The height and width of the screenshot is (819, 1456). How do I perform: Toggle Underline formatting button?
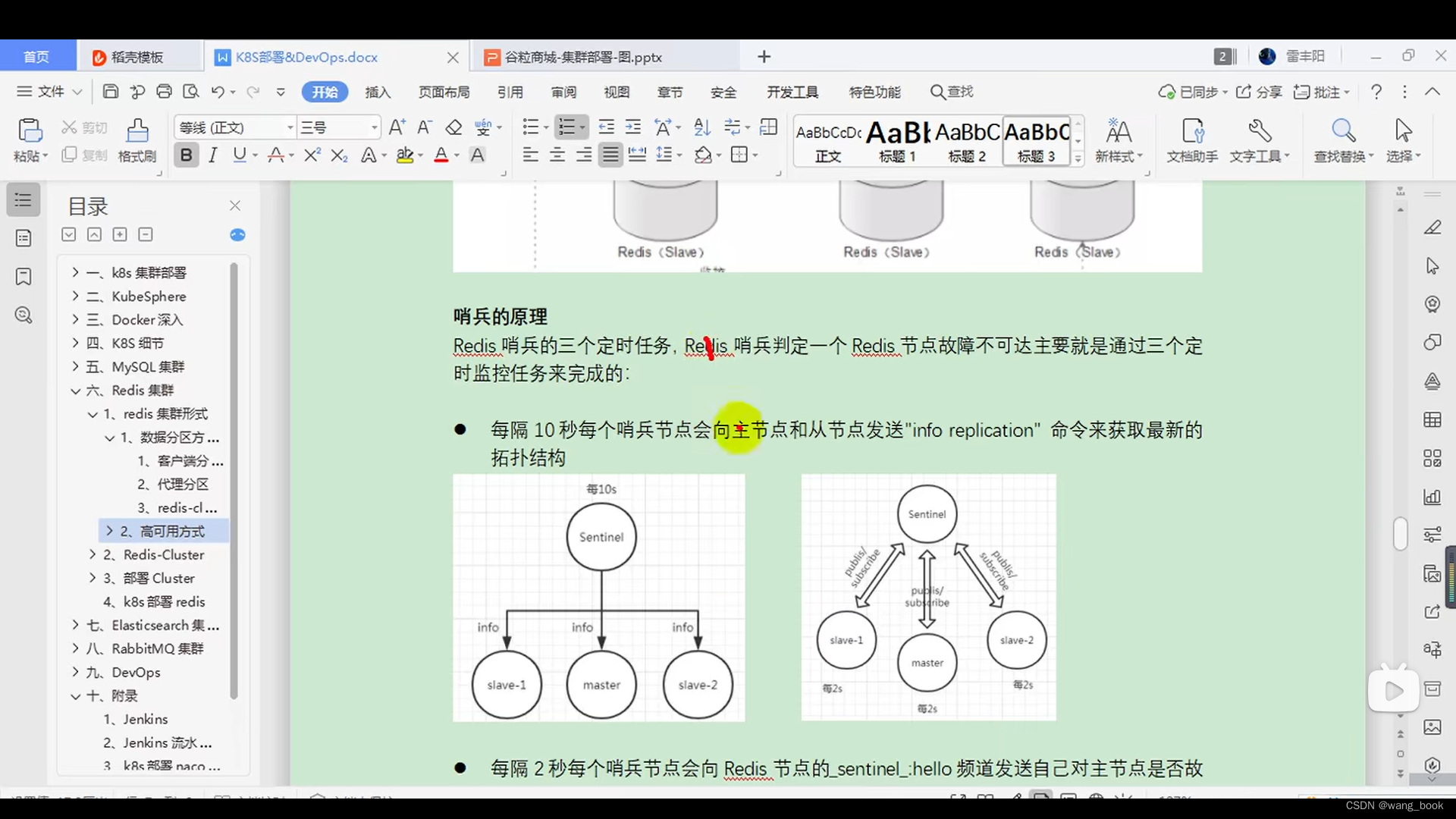240,155
